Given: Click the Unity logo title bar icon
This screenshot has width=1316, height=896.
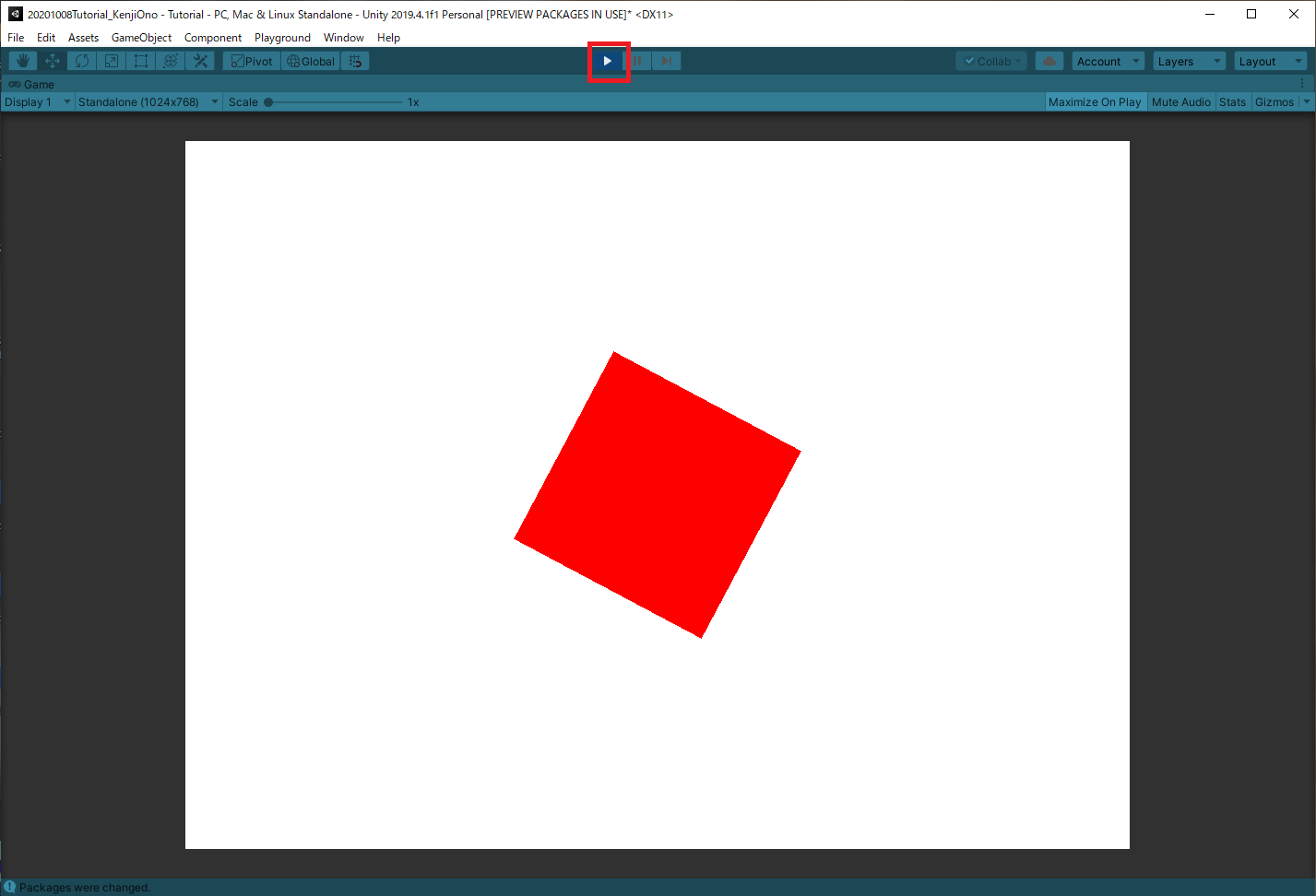Looking at the screenshot, I should (x=15, y=14).
